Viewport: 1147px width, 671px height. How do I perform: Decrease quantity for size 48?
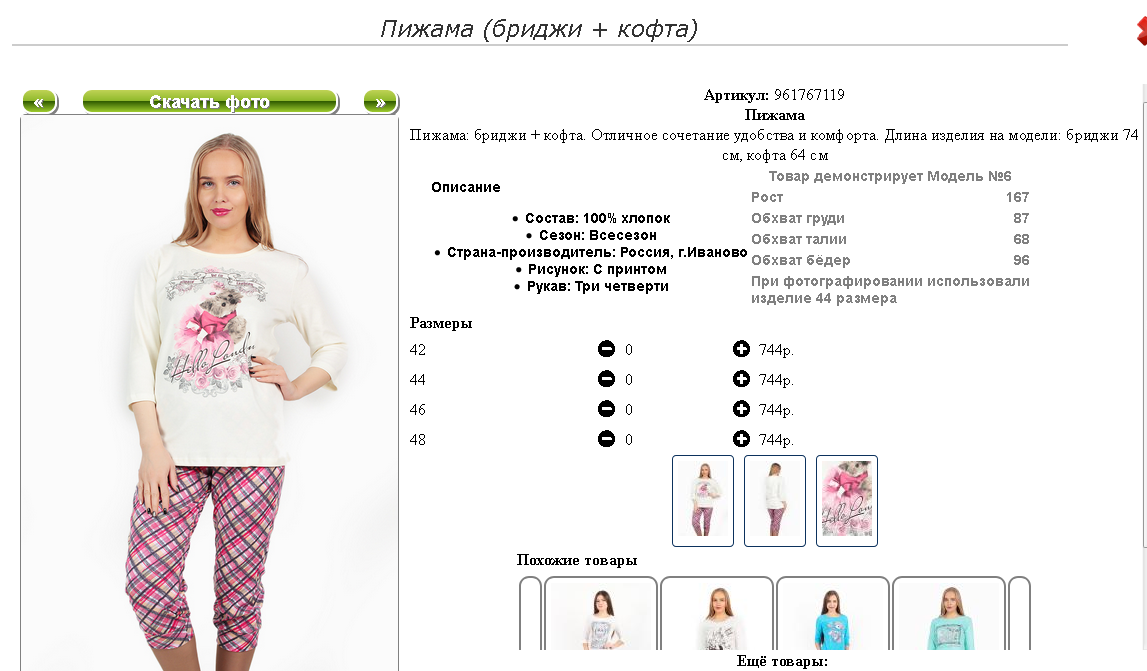606,439
